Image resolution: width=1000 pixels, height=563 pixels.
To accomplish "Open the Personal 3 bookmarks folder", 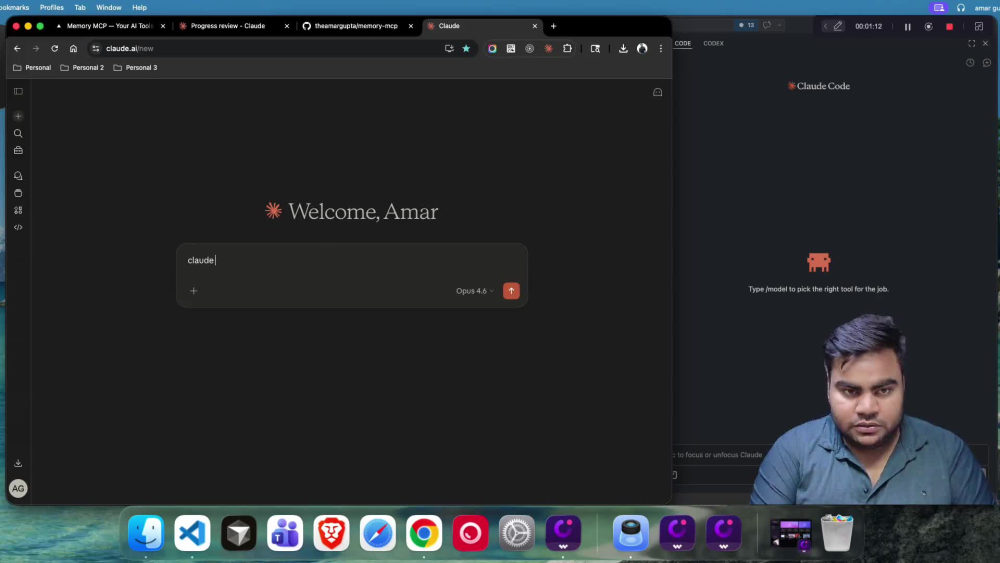I will click(x=135, y=68).
